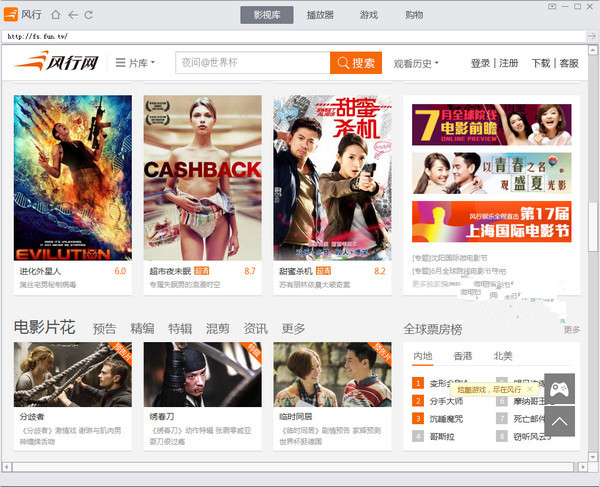The height and width of the screenshot is (487, 600).
Task: Click the 下载 download link
Action: pyautogui.click(x=540, y=63)
